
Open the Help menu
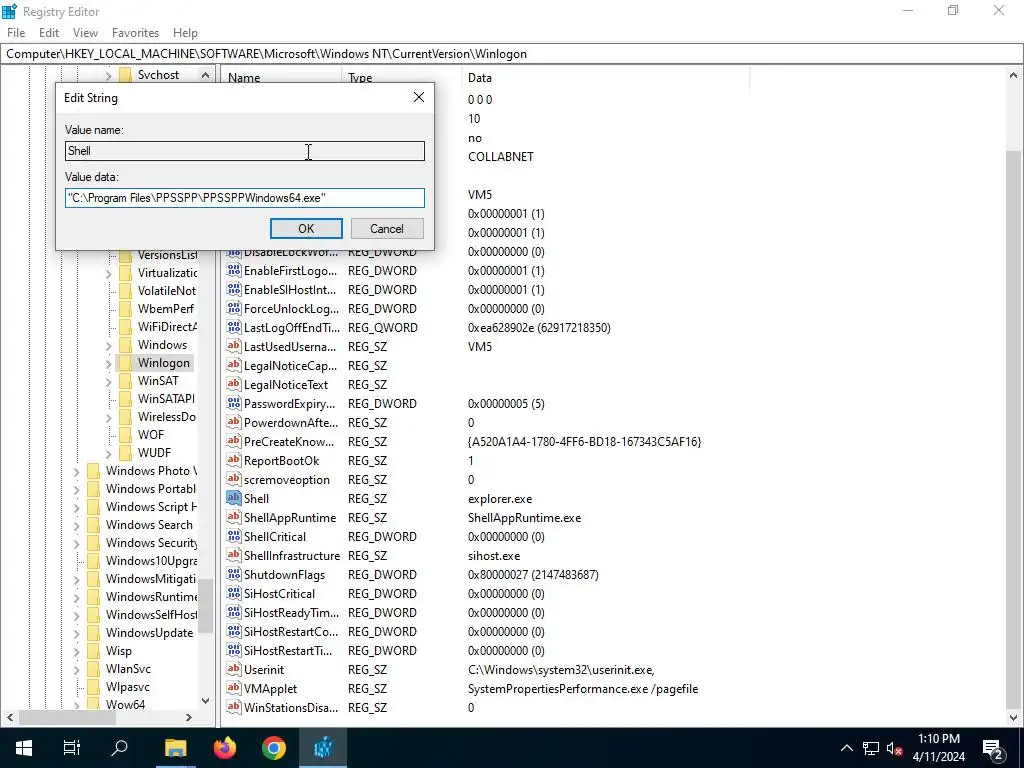point(185,33)
